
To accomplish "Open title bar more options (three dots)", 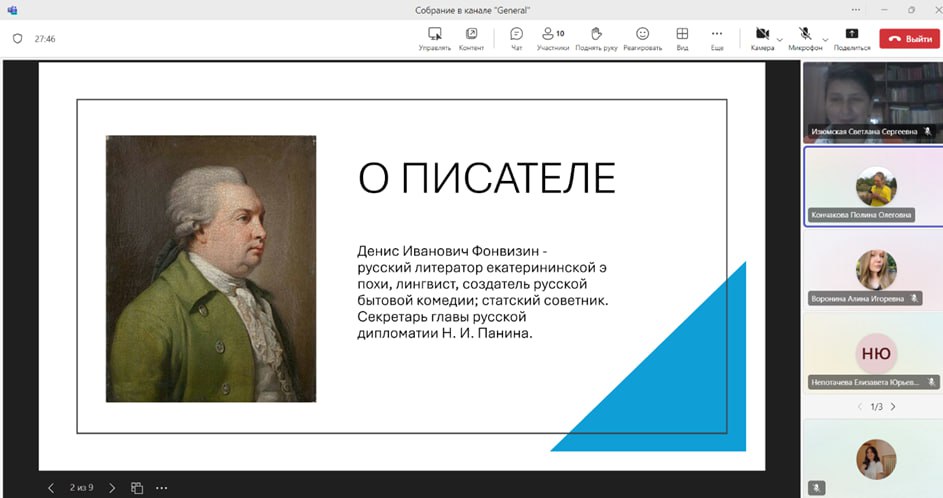I will click(856, 10).
